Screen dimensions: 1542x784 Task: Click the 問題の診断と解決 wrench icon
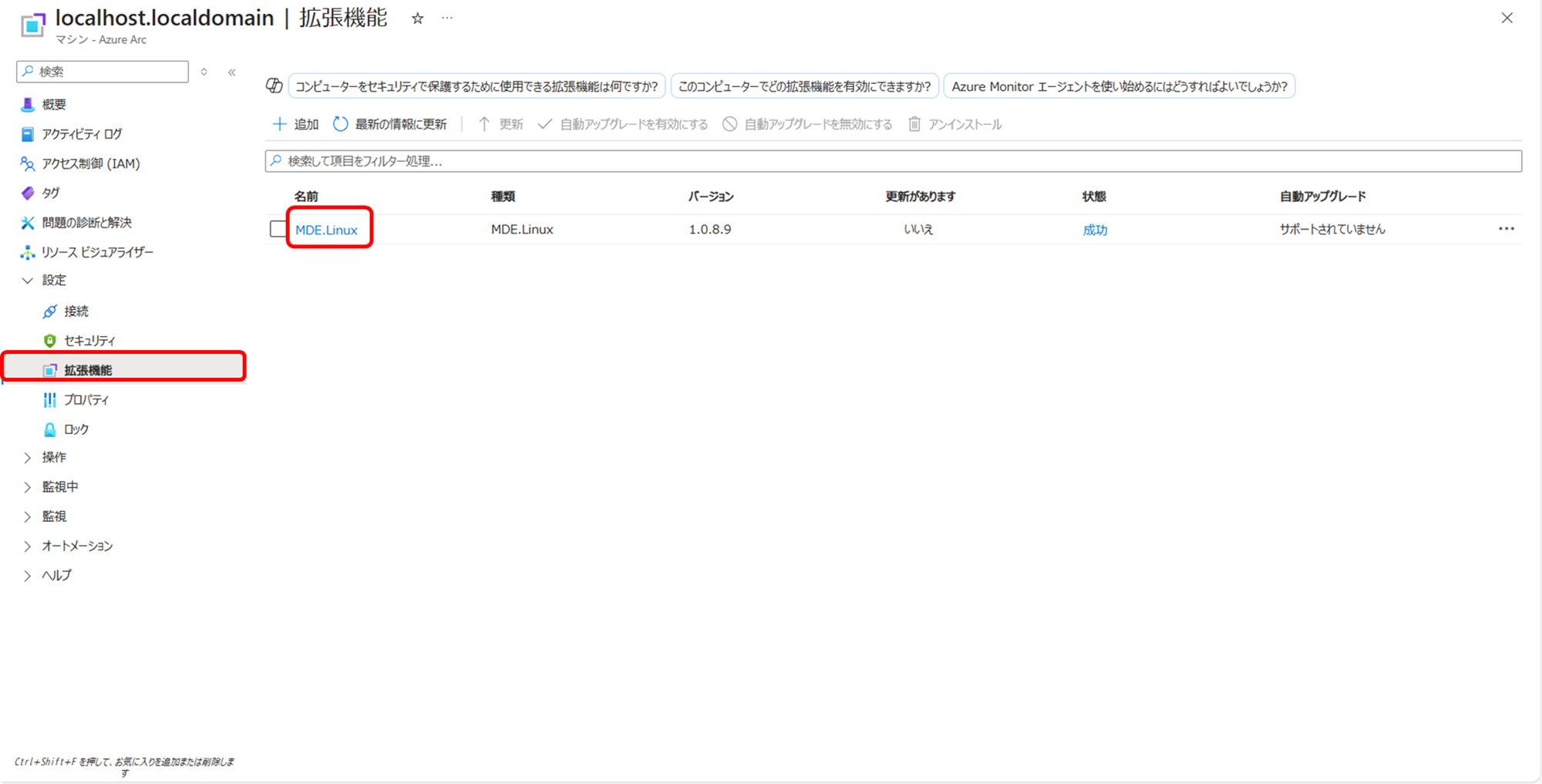click(x=28, y=223)
